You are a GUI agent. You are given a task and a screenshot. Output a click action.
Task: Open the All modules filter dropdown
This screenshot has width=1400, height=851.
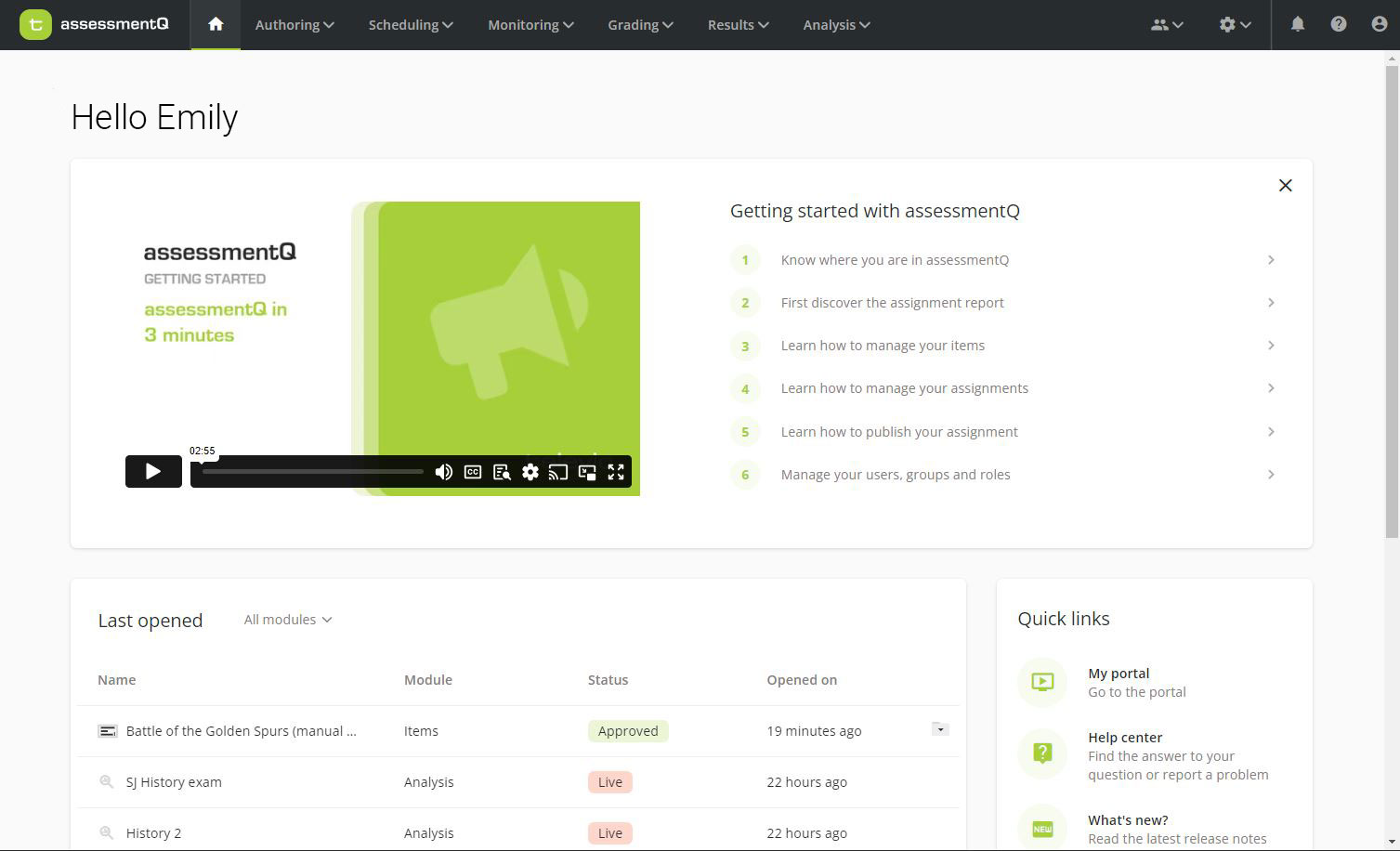[287, 619]
